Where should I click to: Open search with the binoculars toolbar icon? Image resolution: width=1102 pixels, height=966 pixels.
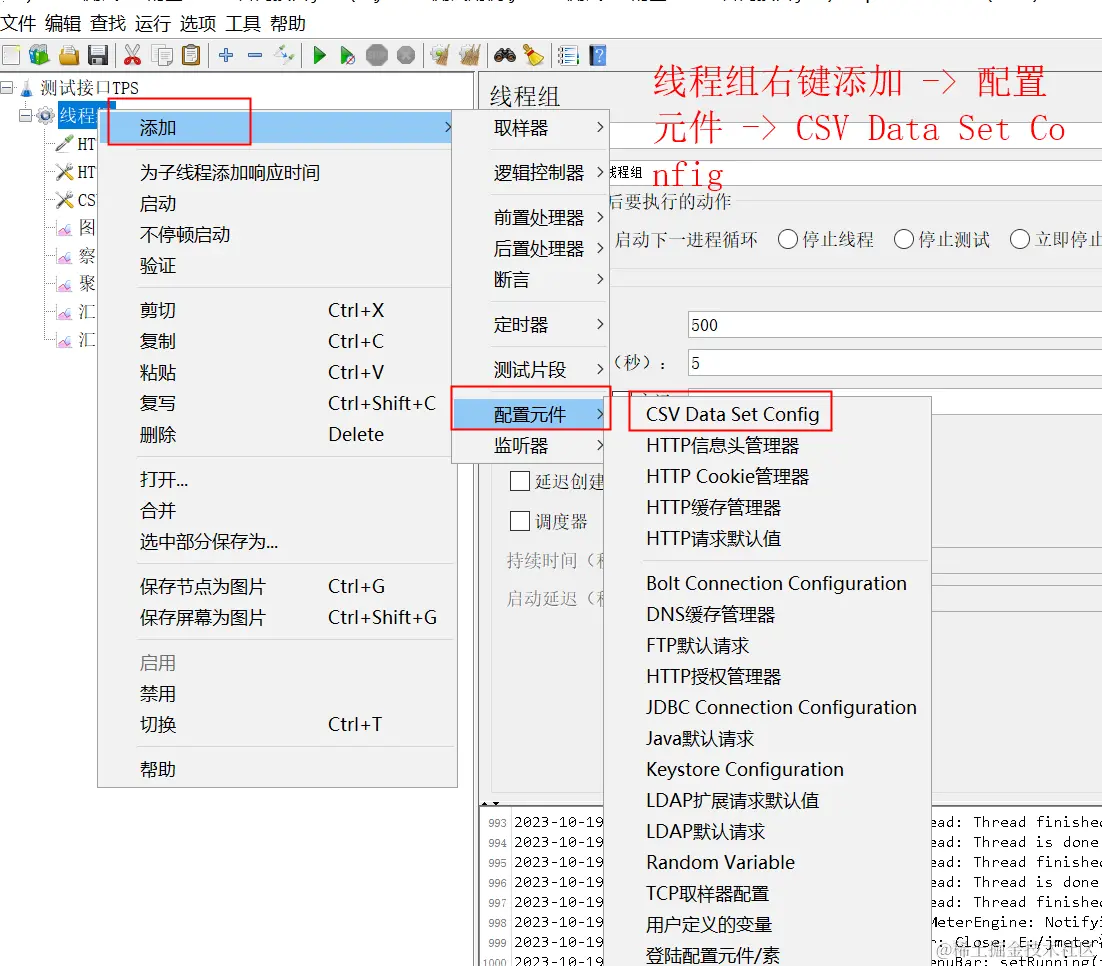point(501,56)
